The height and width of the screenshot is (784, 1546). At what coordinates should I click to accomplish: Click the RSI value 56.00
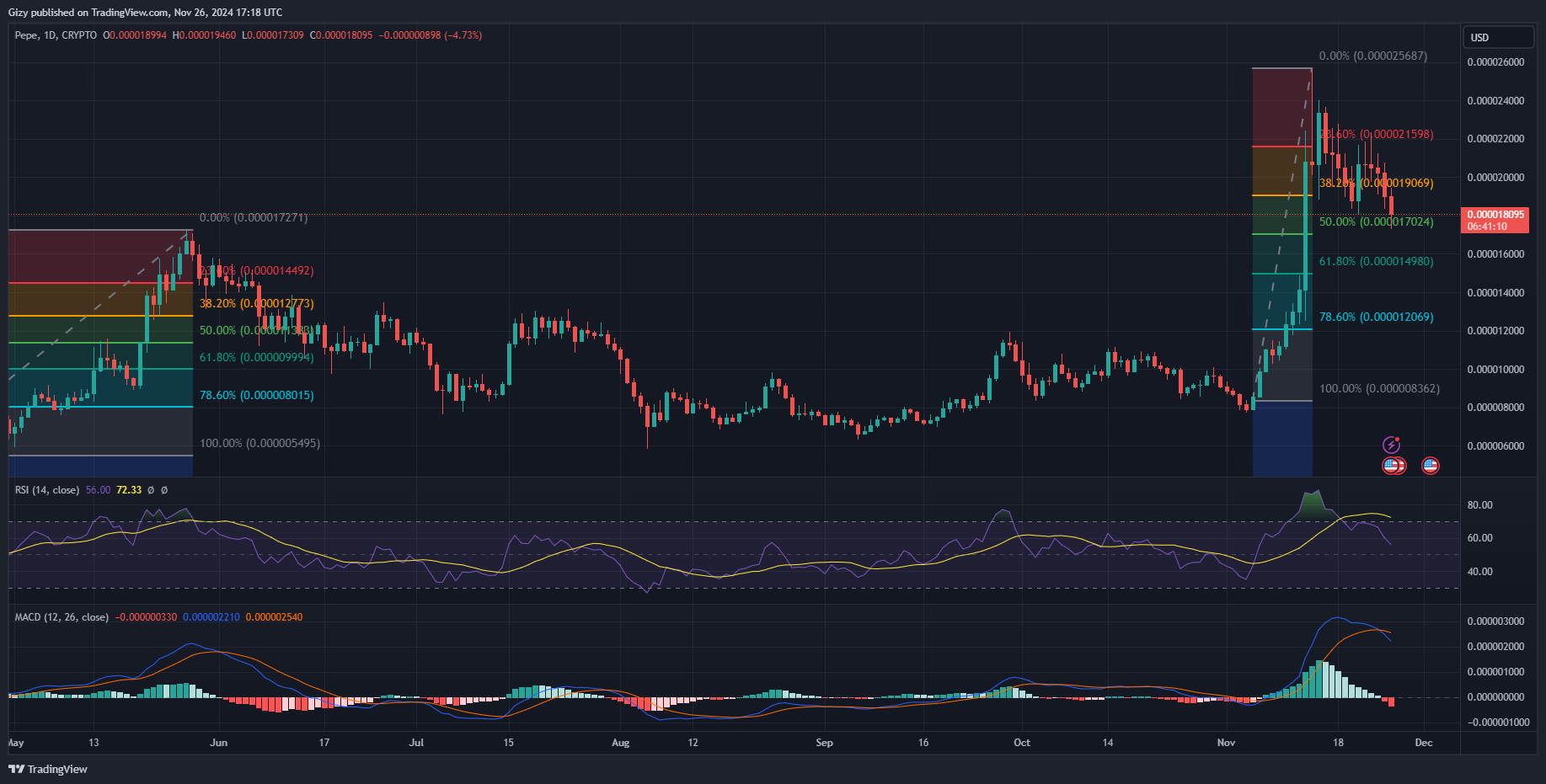pos(98,490)
